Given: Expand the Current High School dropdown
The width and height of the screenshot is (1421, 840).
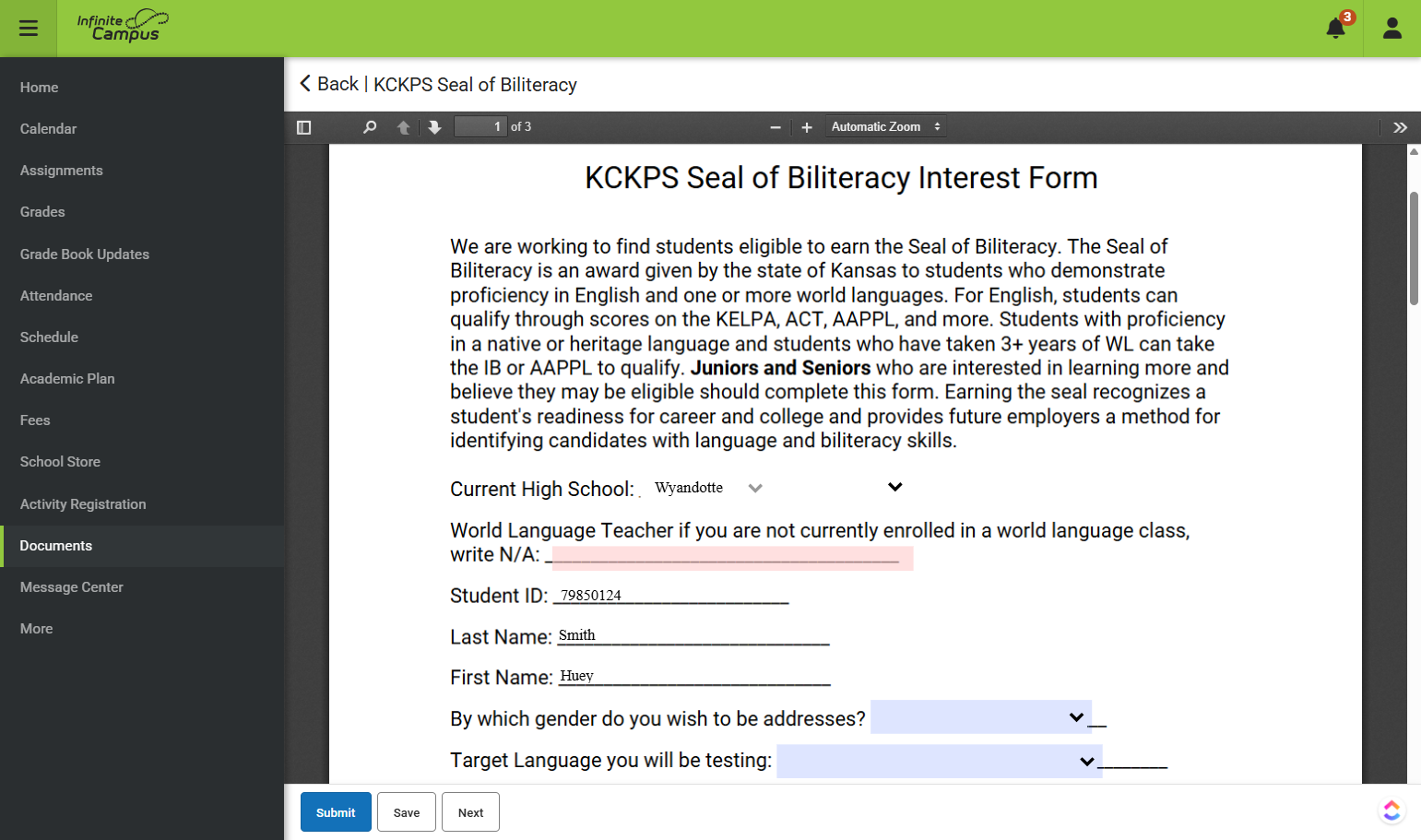Looking at the screenshot, I should [x=778, y=488].
